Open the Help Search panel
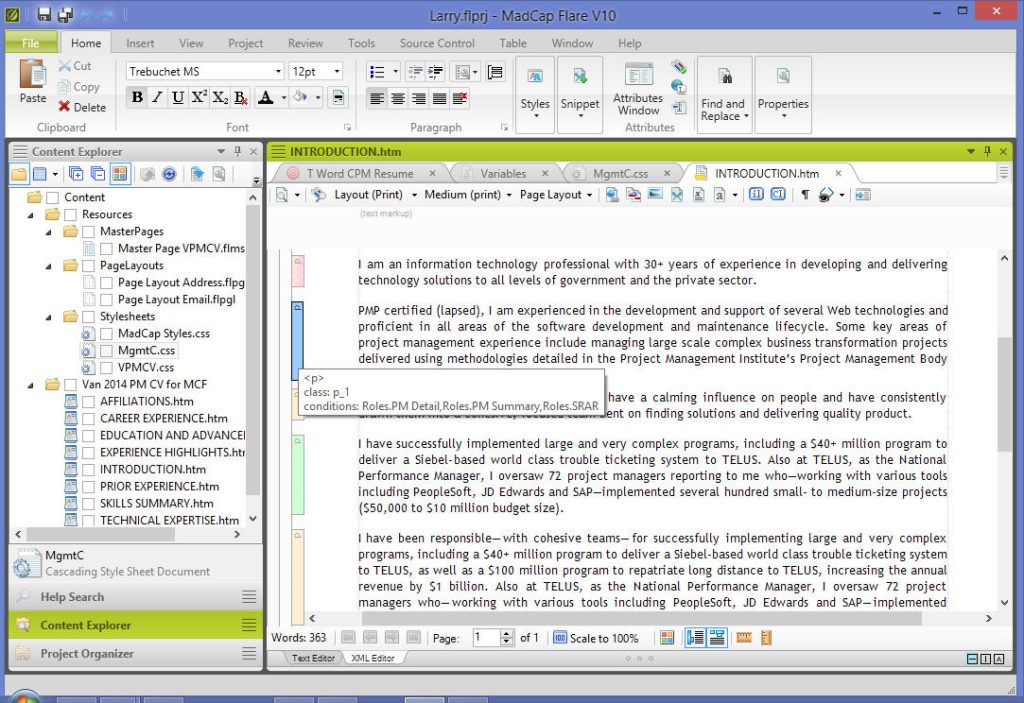 click(x=135, y=597)
